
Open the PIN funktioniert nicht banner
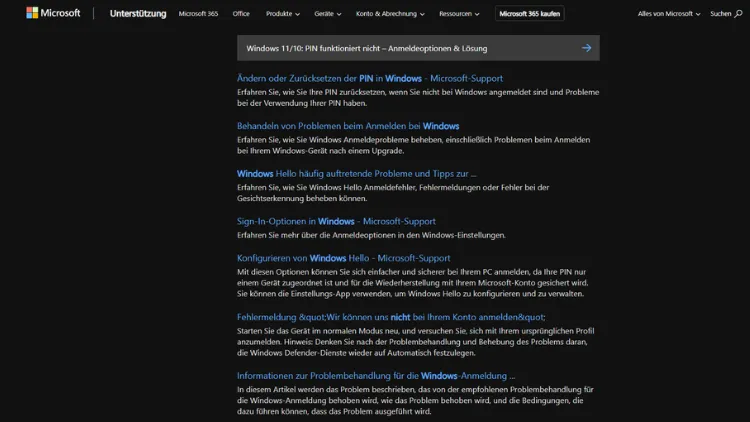tap(418, 48)
